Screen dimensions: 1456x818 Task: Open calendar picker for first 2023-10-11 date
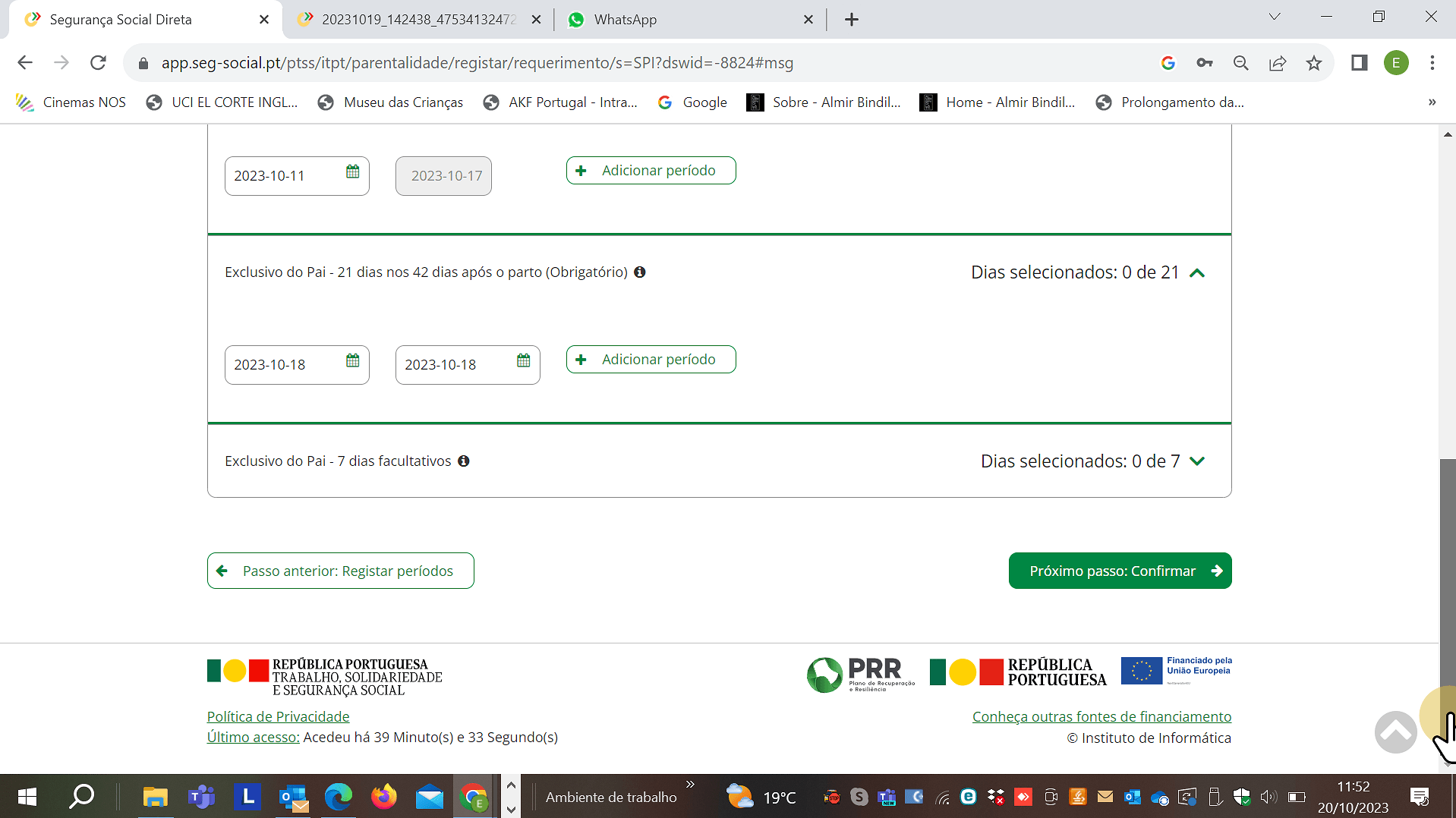[x=352, y=171]
